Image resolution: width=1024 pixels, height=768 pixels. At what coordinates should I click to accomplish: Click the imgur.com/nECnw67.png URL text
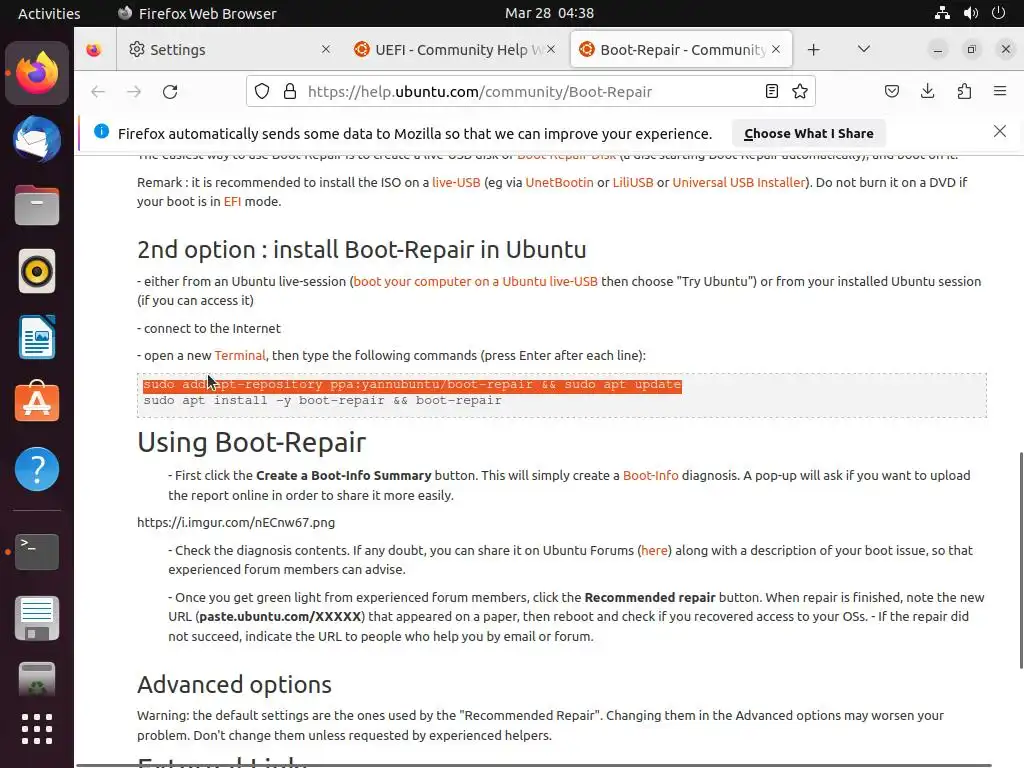pyautogui.click(x=236, y=522)
